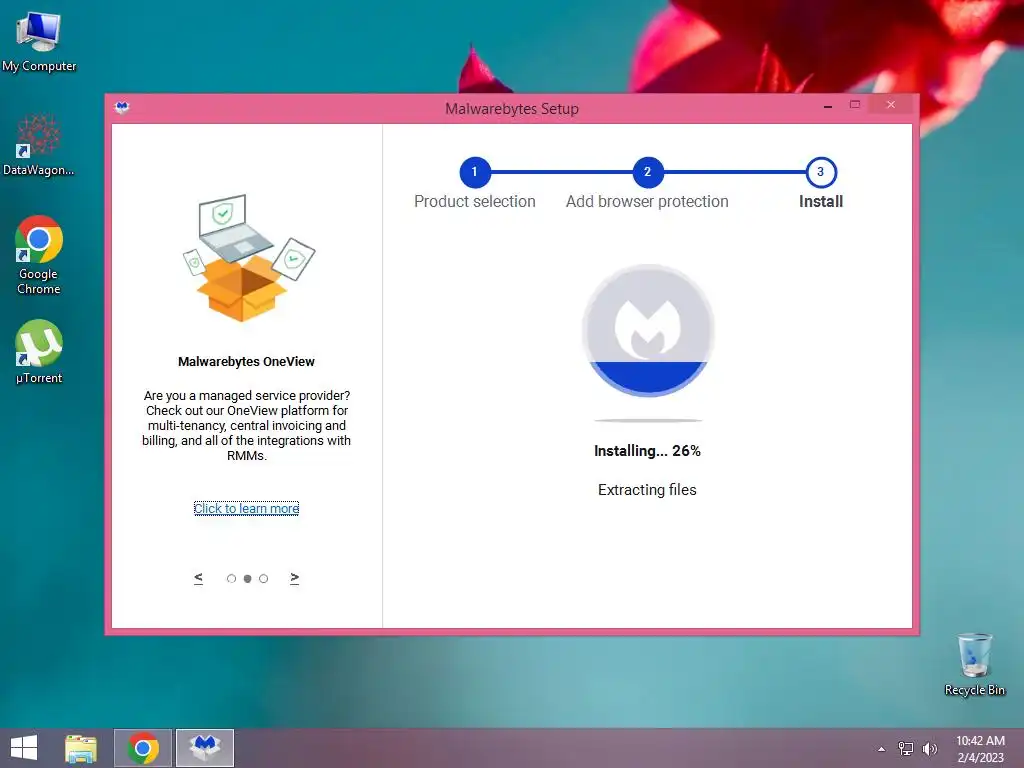Switch to Chrome in the taskbar
Image resolution: width=1024 pixels, height=768 pixels.
point(143,748)
